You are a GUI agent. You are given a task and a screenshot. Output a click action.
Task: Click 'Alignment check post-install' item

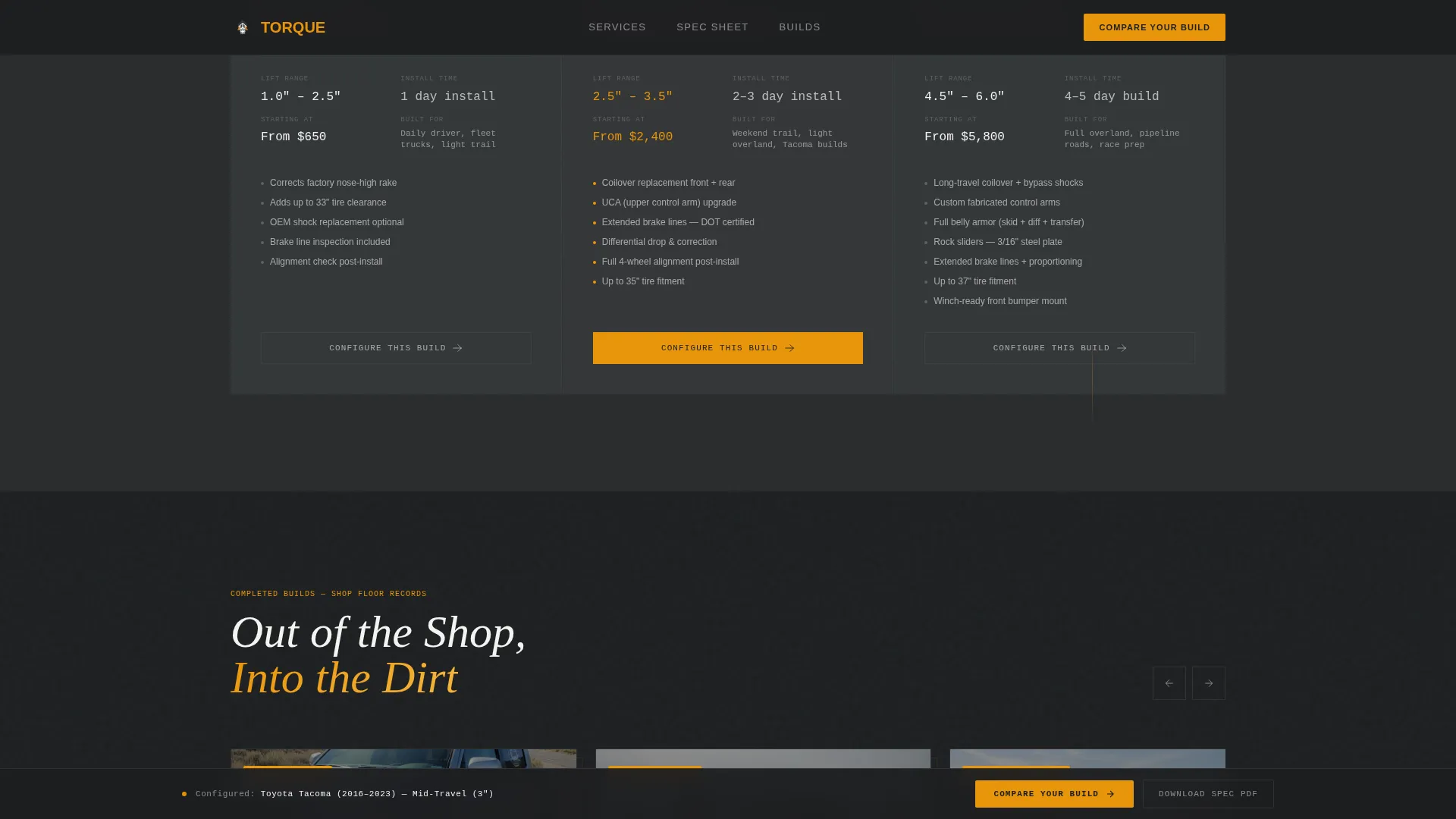click(x=326, y=262)
